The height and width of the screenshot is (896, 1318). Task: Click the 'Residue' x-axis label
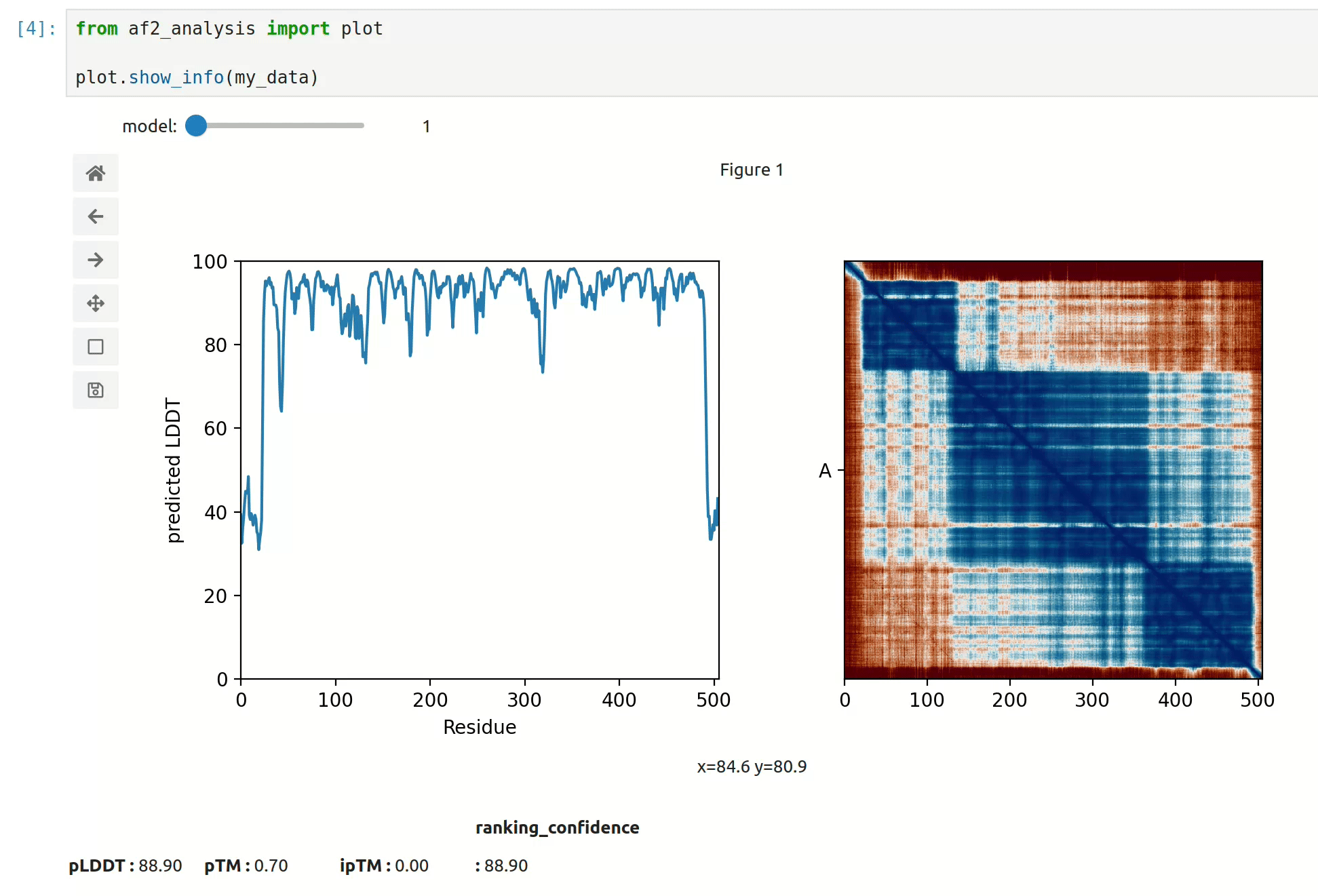point(480,727)
